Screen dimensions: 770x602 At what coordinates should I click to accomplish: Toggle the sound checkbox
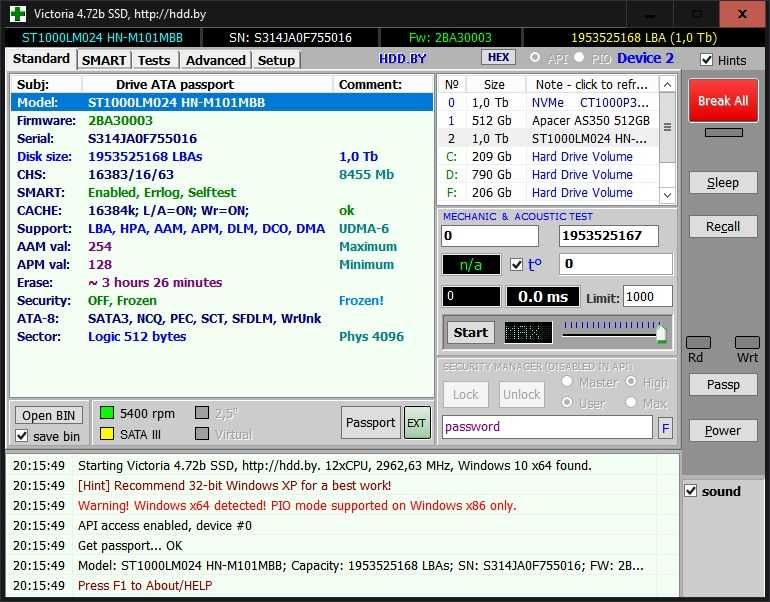click(690, 491)
